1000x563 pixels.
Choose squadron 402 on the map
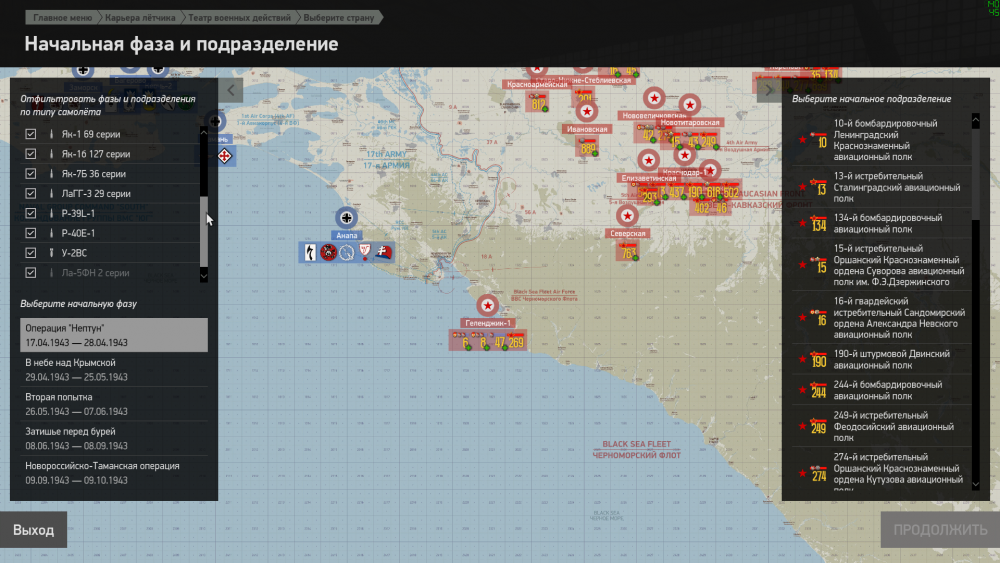click(x=702, y=208)
